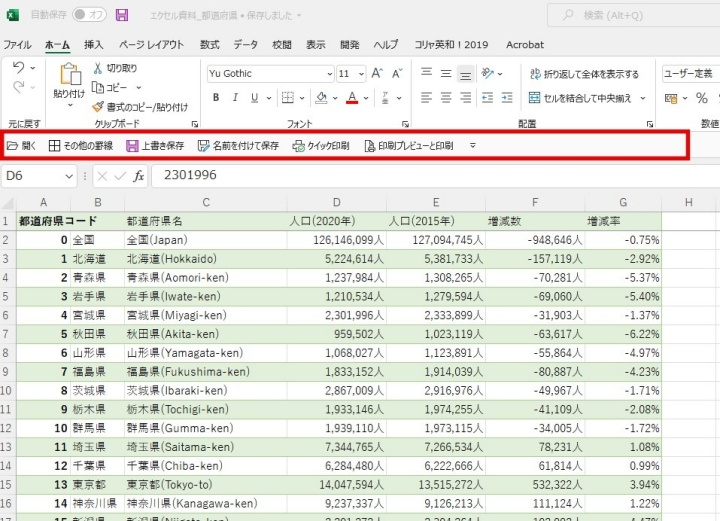Align text left
The image size is (720, 521).
[427, 98]
